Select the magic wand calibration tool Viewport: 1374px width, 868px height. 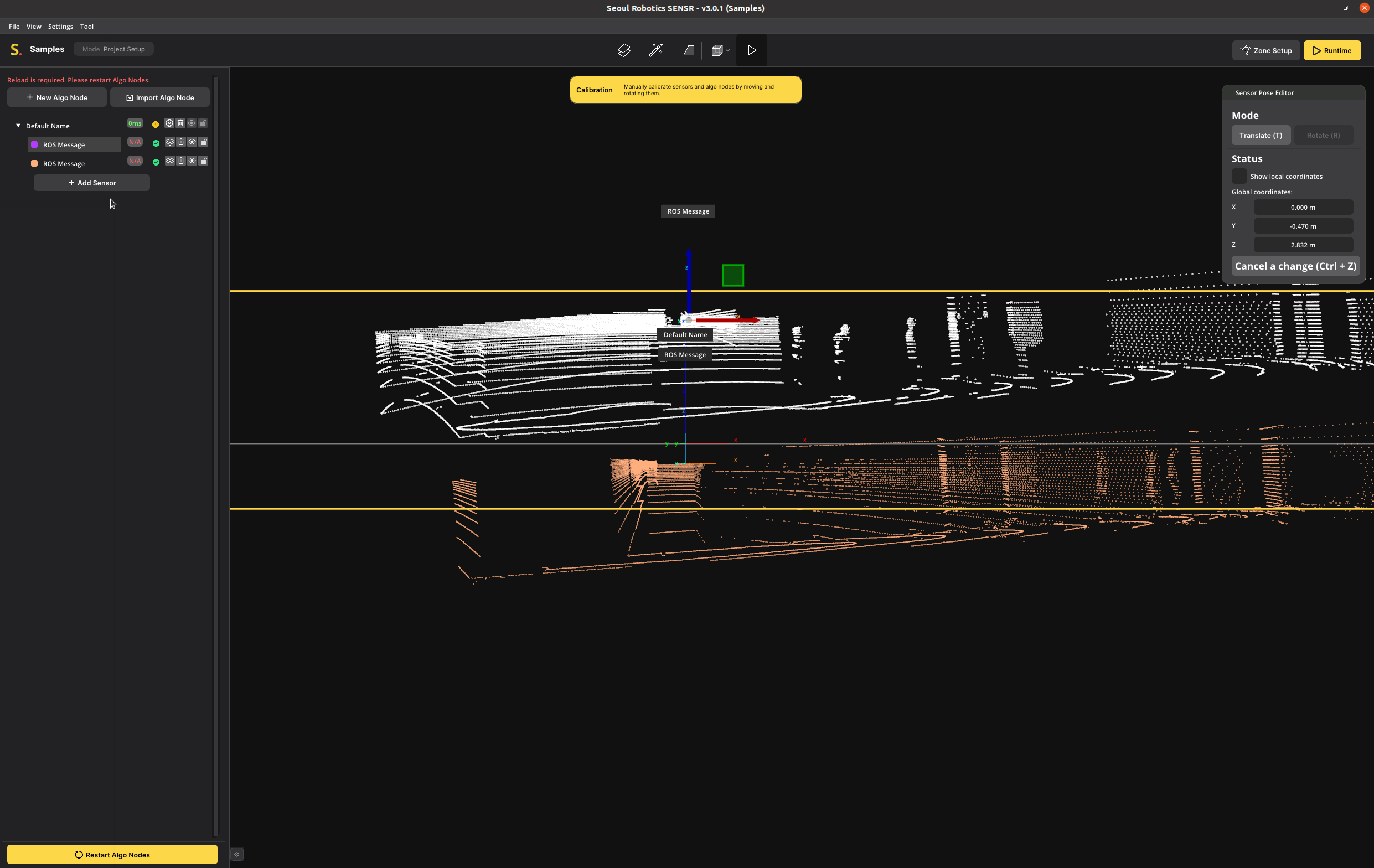[x=655, y=50]
